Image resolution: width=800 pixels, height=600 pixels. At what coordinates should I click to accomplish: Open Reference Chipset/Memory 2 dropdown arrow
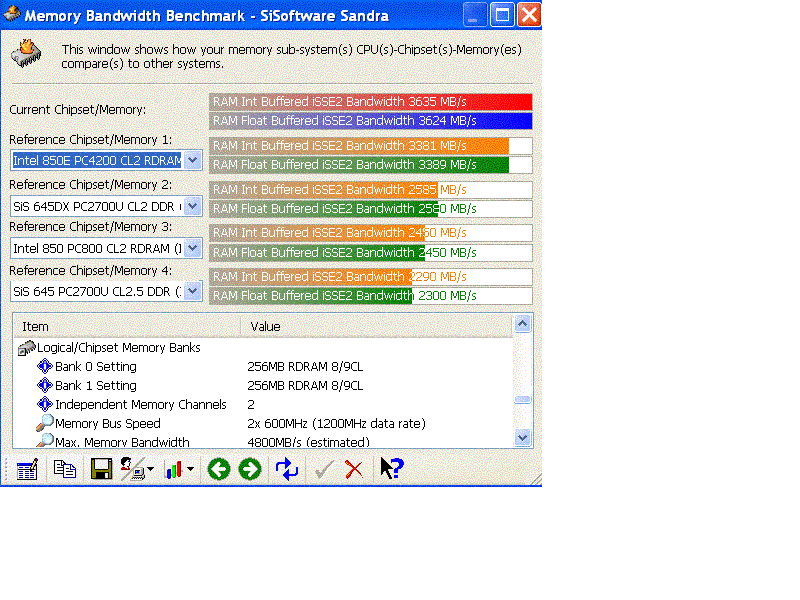(192, 206)
